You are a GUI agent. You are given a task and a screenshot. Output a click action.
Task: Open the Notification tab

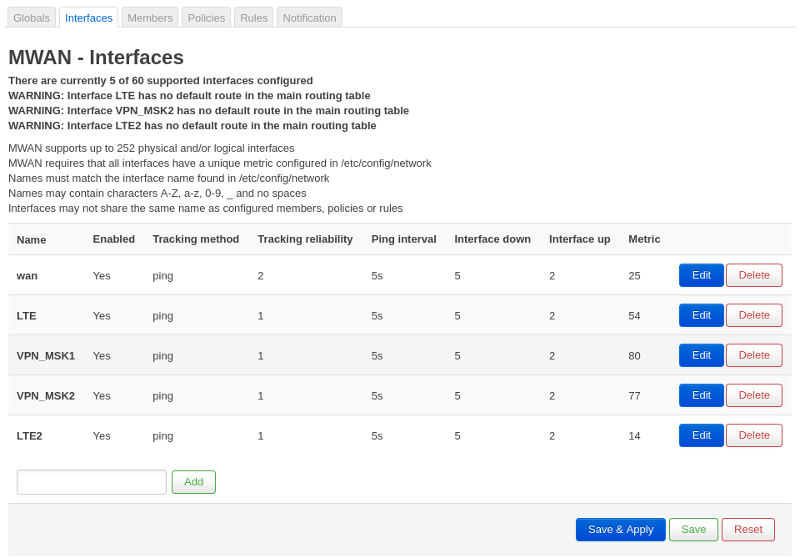(309, 18)
